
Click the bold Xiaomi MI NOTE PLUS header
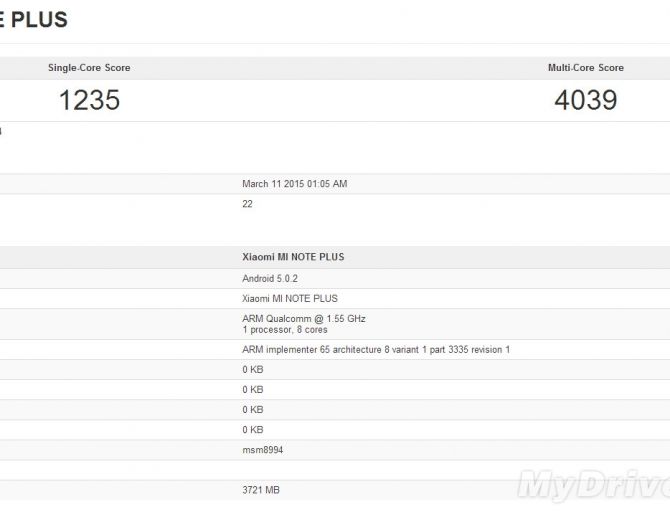pyautogui.click(x=293, y=257)
